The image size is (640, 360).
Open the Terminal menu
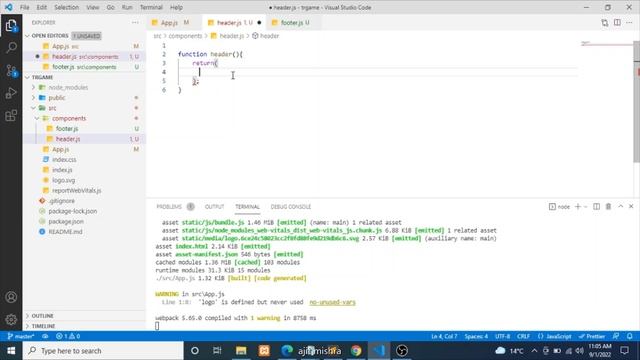(151, 7)
